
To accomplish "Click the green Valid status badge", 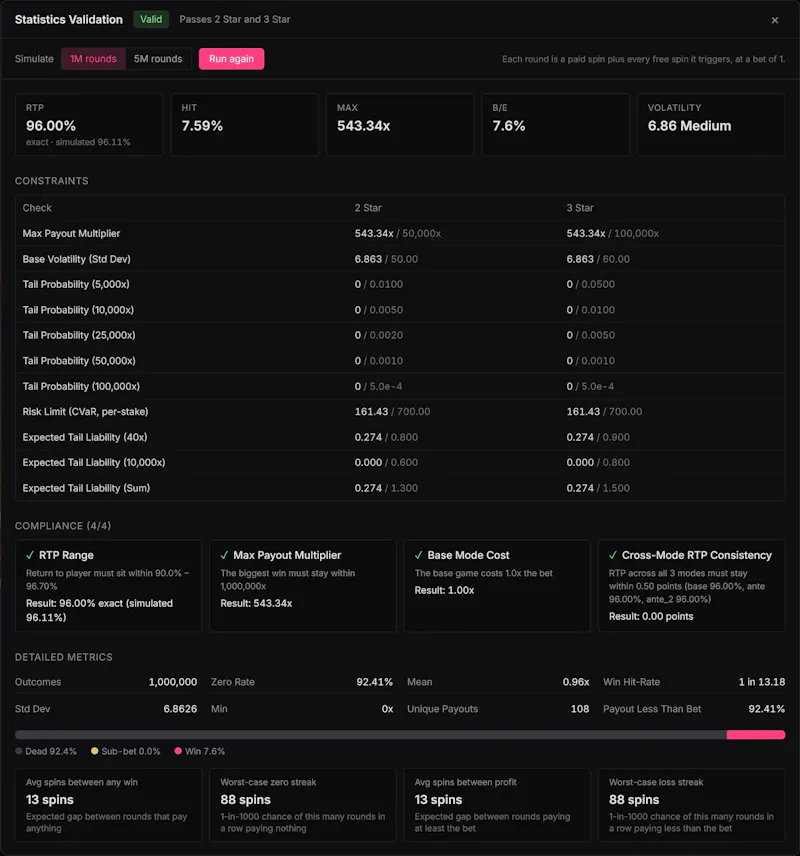I will (151, 20).
